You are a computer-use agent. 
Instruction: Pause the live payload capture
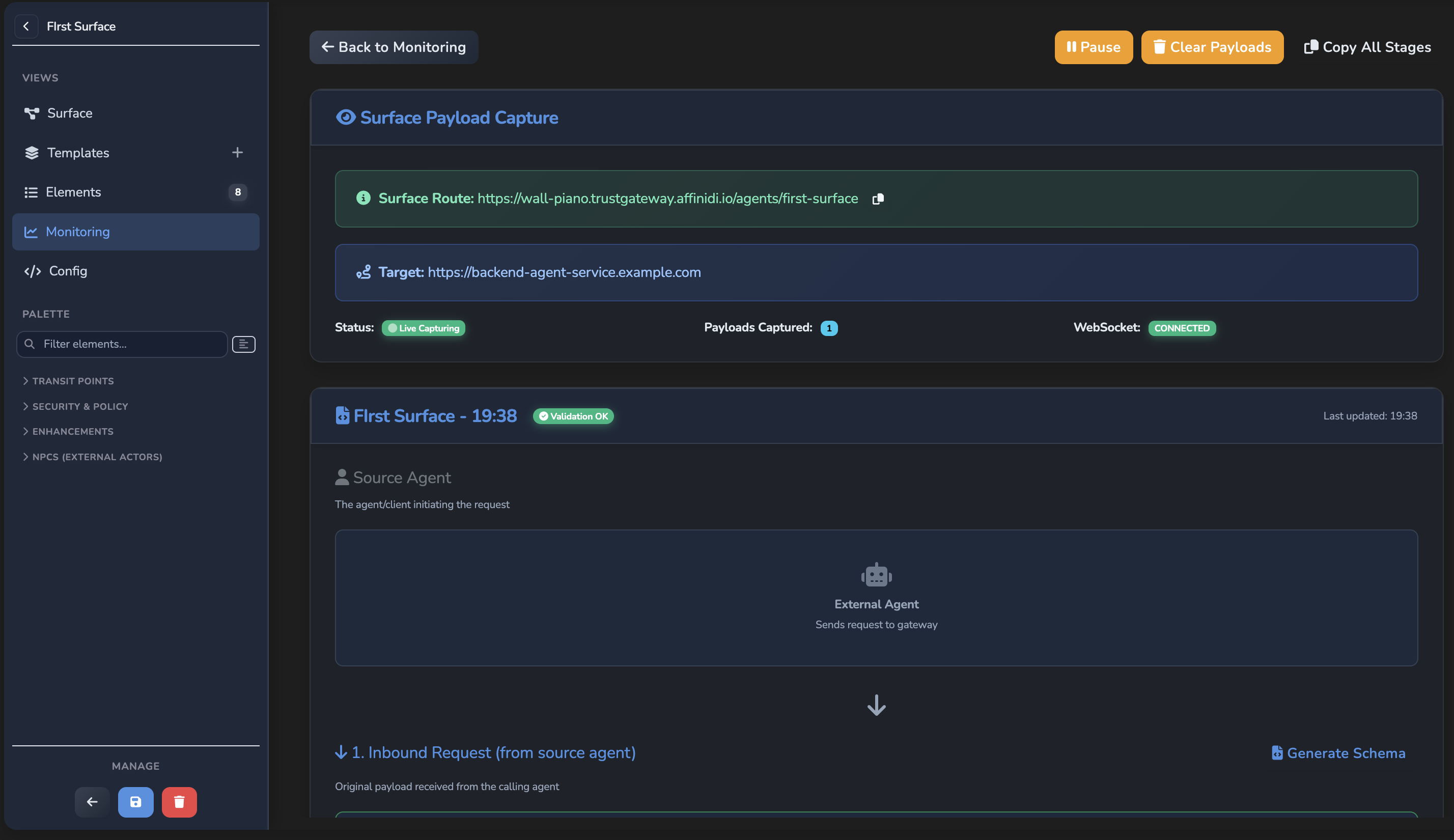1094,47
